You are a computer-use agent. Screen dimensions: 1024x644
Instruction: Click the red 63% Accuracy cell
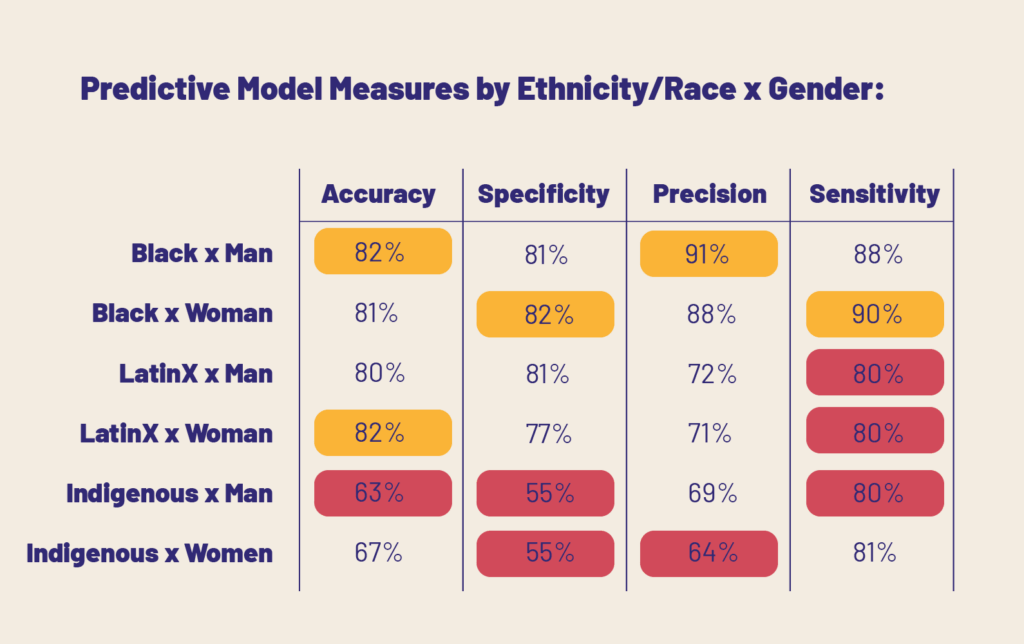[x=380, y=493]
